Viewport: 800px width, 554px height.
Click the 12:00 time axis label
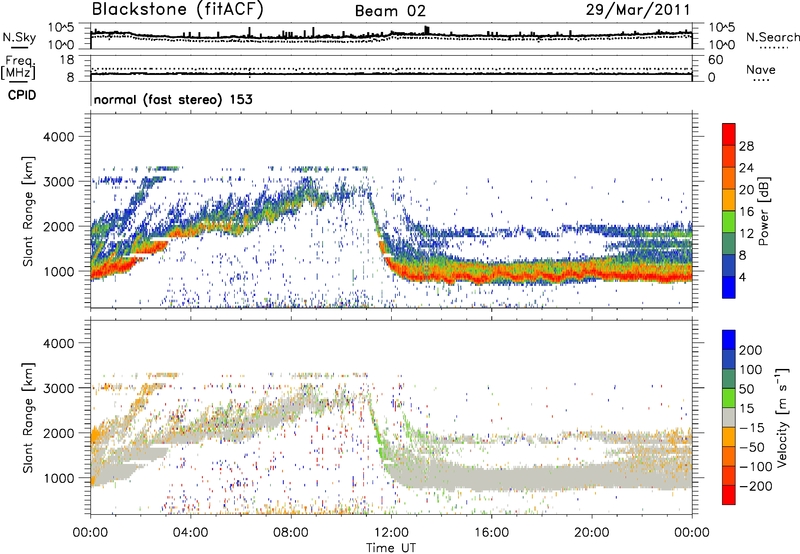pos(391,533)
